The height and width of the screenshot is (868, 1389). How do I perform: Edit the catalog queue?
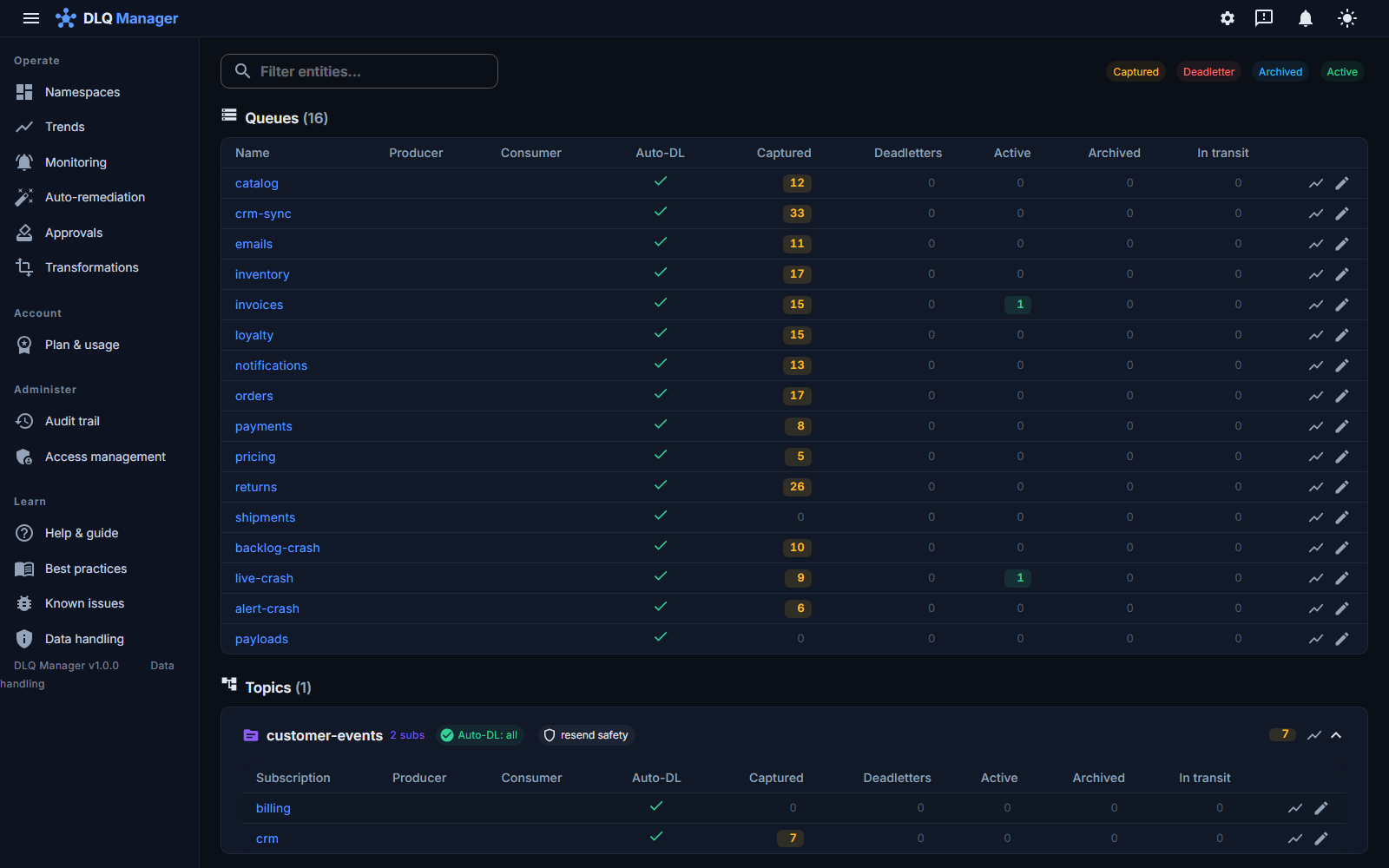(x=1342, y=183)
